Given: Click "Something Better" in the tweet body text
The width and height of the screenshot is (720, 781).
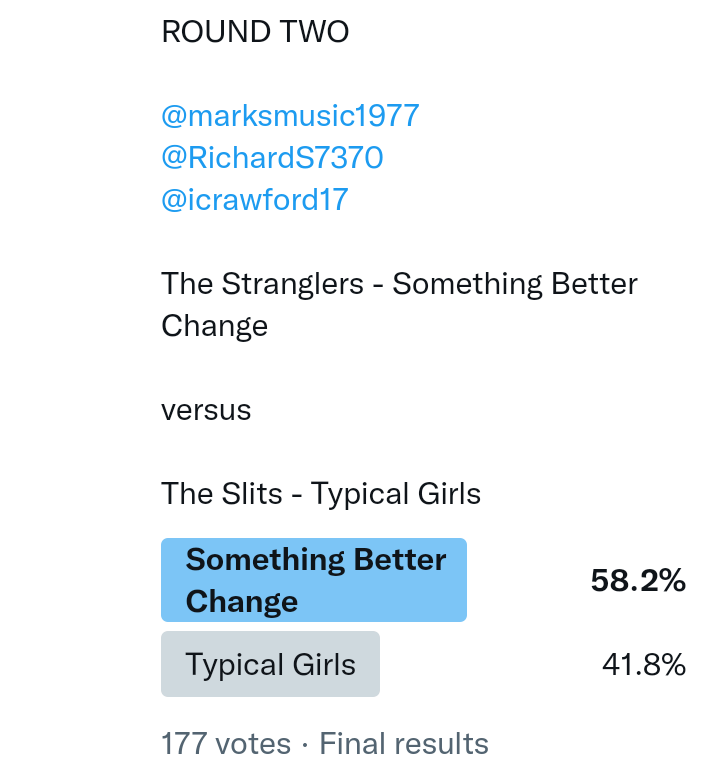Looking at the screenshot, I should pos(514,284).
